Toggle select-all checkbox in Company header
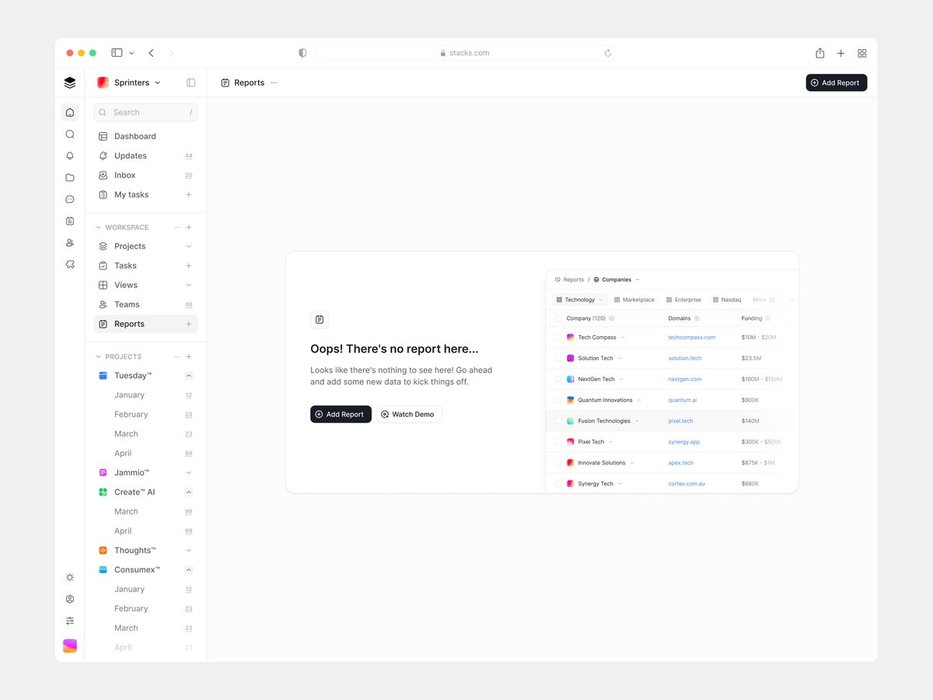Viewport: 933px width, 700px height. click(558, 318)
